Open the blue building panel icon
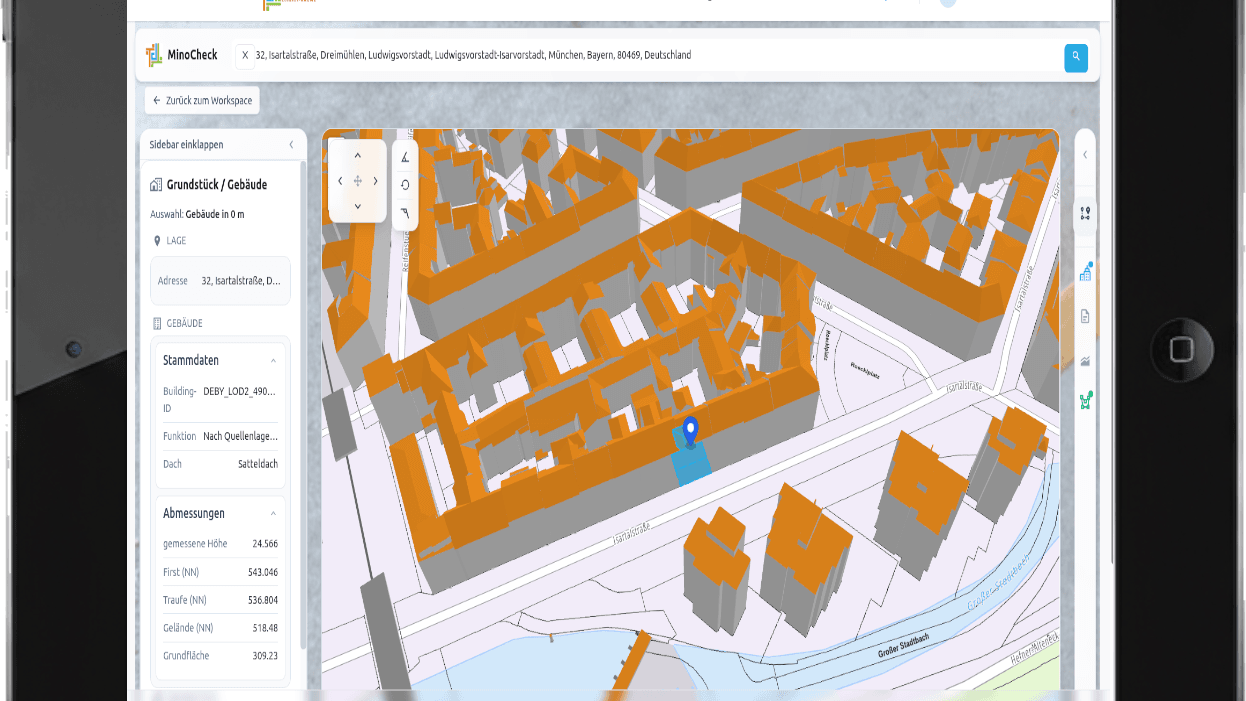Viewport: 1246px width, 701px height. point(1085,272)
